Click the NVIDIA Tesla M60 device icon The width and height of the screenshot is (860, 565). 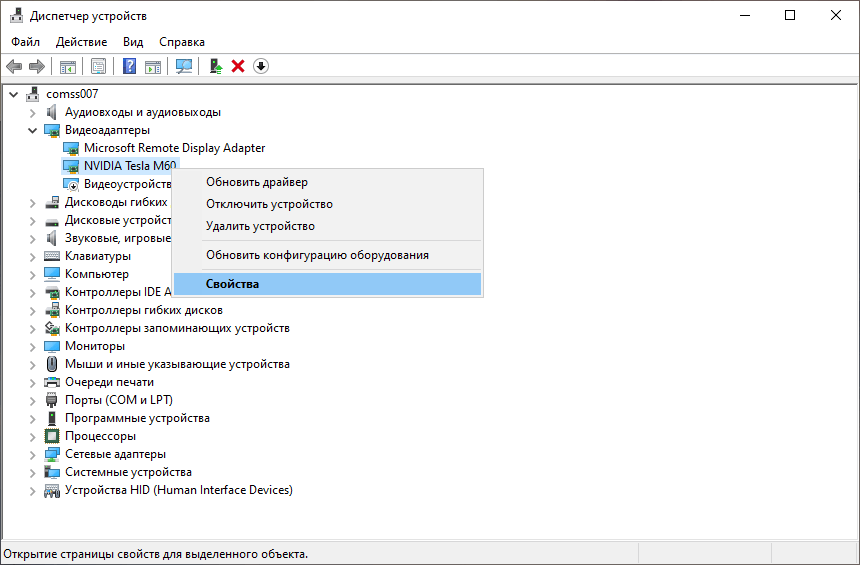click(x=71, y=166)
